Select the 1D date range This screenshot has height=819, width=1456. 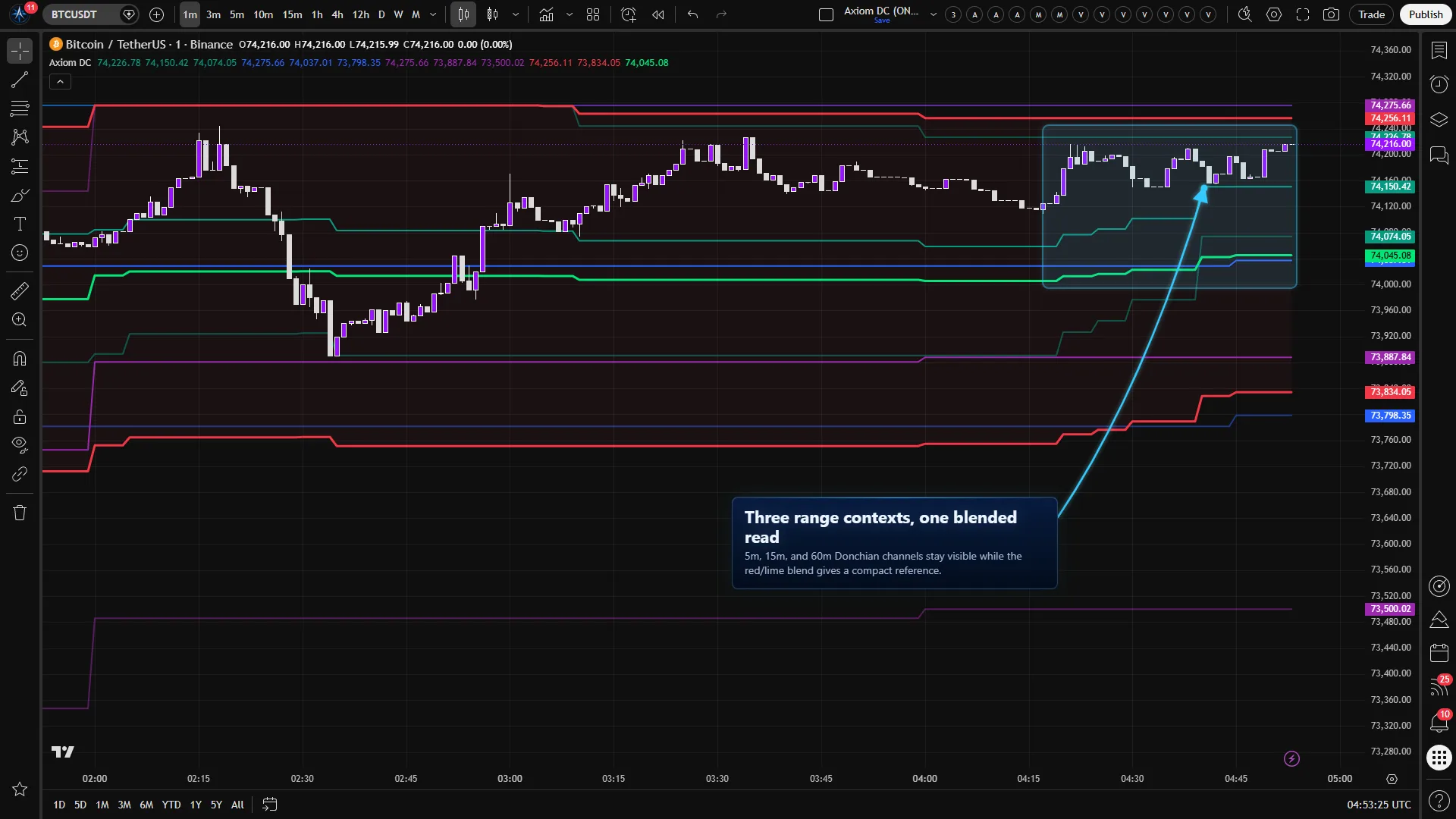59,805
